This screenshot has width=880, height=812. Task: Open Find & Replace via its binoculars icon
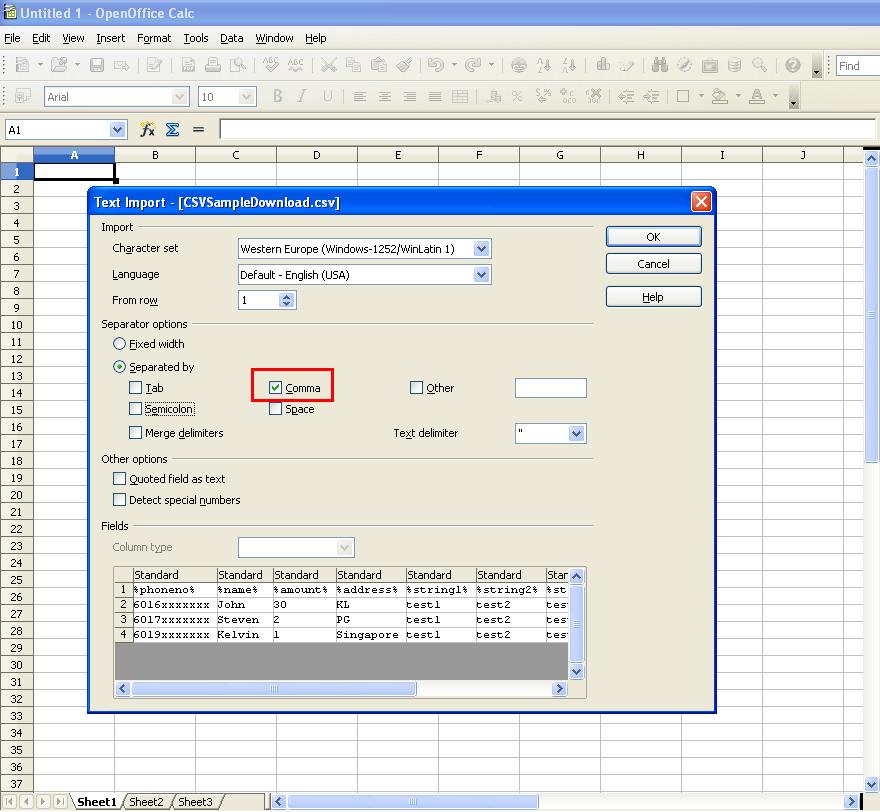[659, 63]
